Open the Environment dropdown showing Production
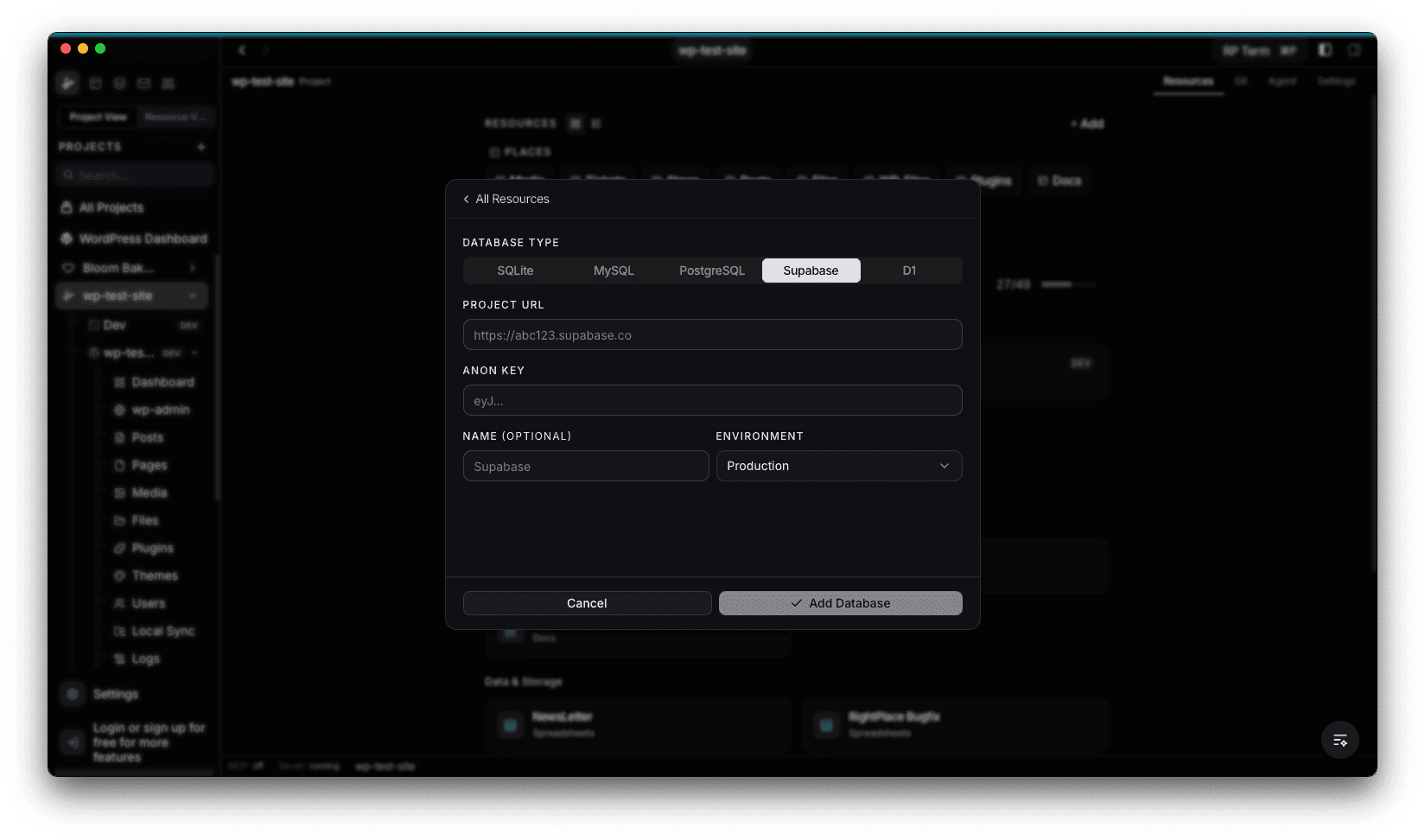The width and height of the screenshot is (1425, 840). coord(838,466)
